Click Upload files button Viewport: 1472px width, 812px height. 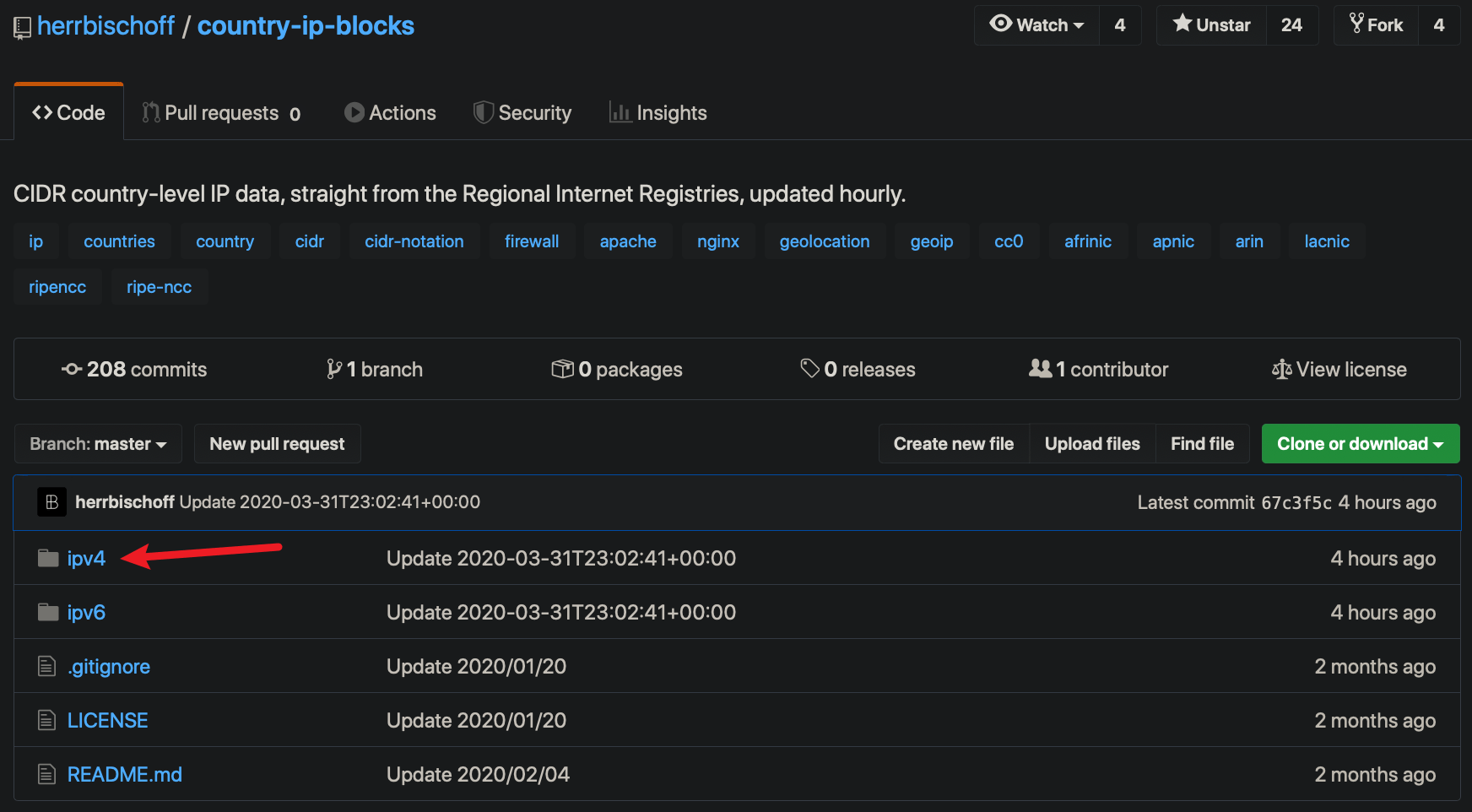coord(1092,444)
